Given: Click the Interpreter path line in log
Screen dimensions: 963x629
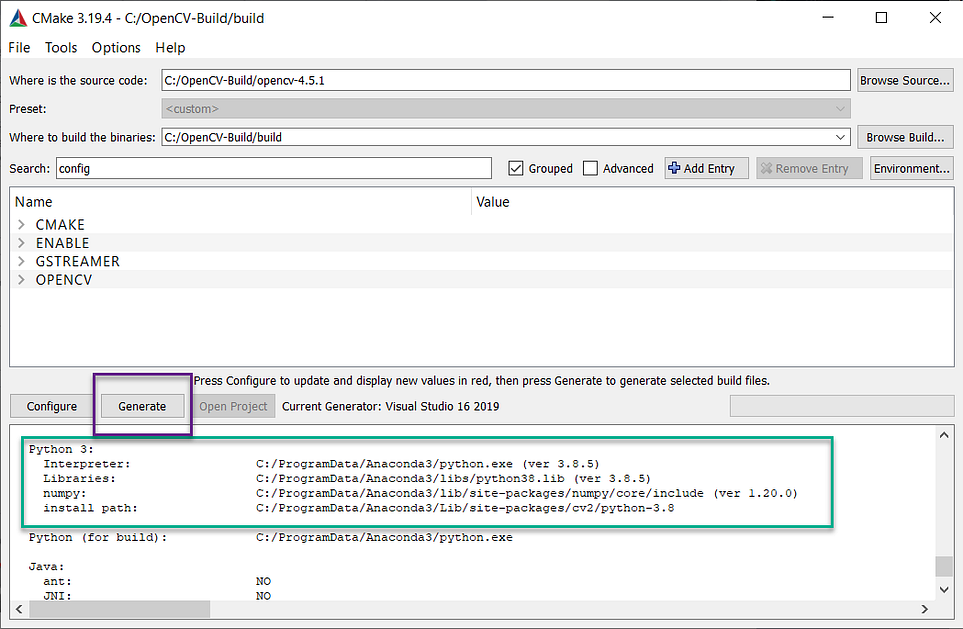Looking at the screenshot, I should click(321, 464).
